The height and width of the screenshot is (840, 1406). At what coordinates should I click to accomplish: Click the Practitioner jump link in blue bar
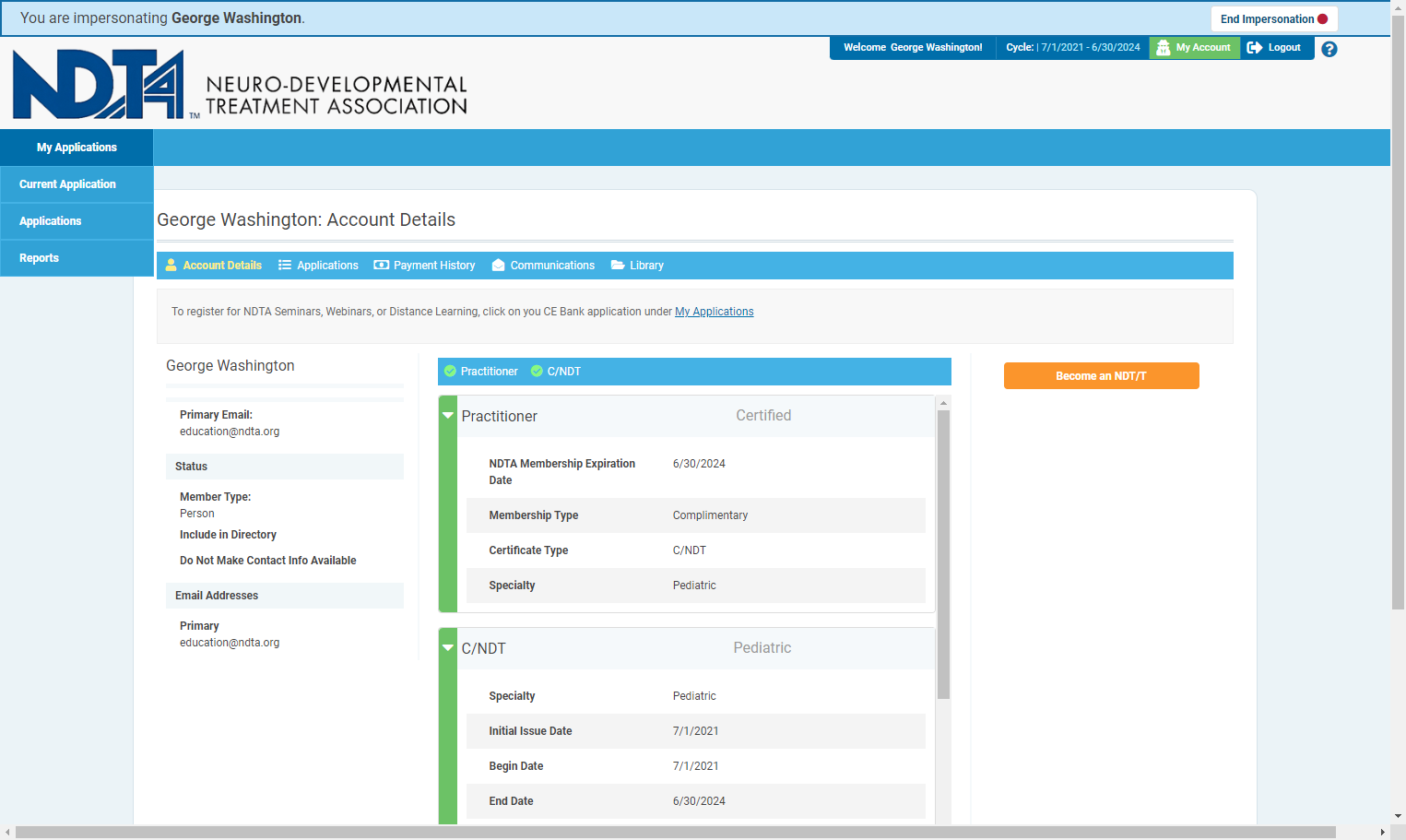click(x=481, y=372)
